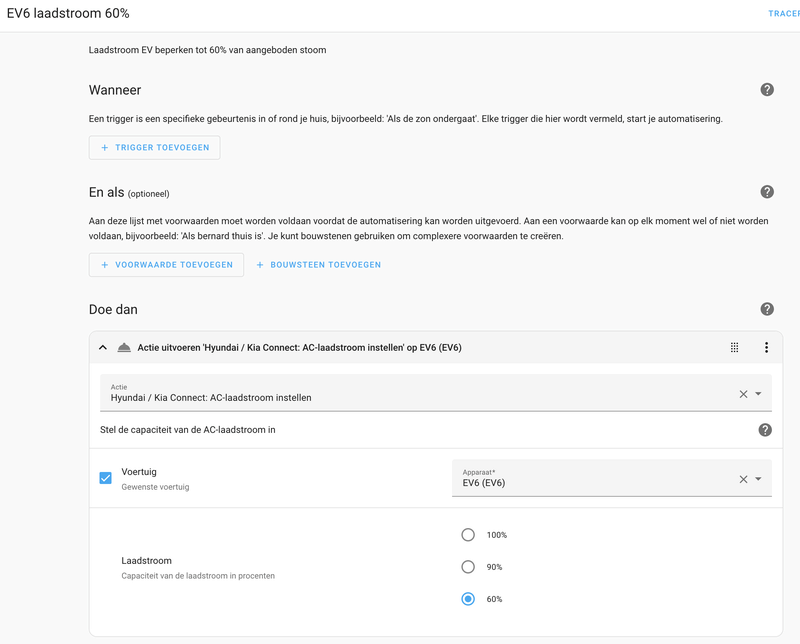The width and height of the screenshot is (800, 644).
Task: Uncheck the Voertuig checkbox
Action: pyautogui.click(x=106, y=478)
